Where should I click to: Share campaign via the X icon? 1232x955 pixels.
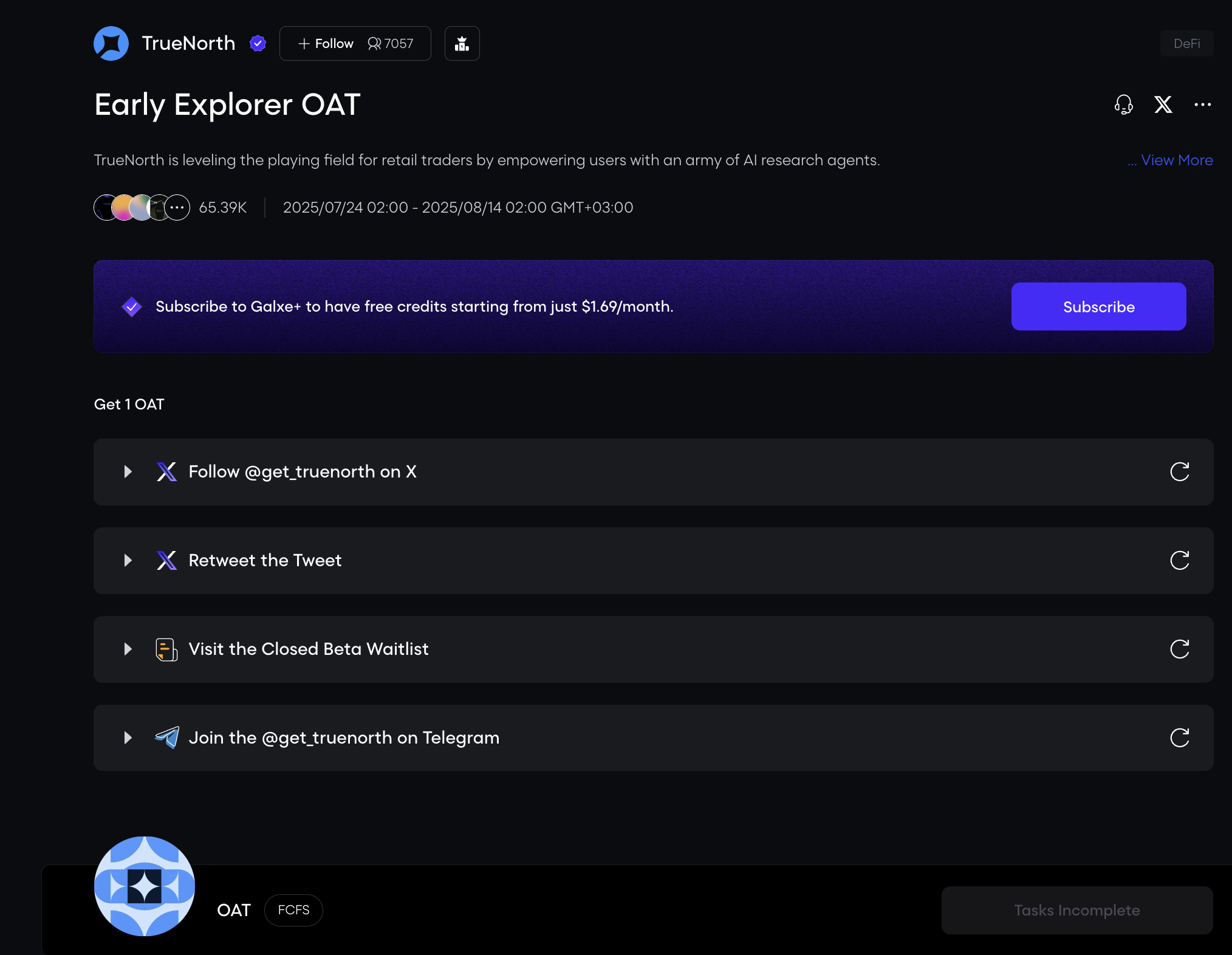1163,104
